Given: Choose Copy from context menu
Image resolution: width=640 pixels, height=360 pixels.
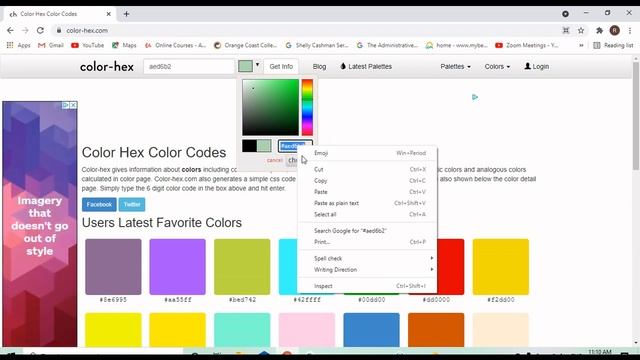Looking at the screenshot, I should pos(367,180).
